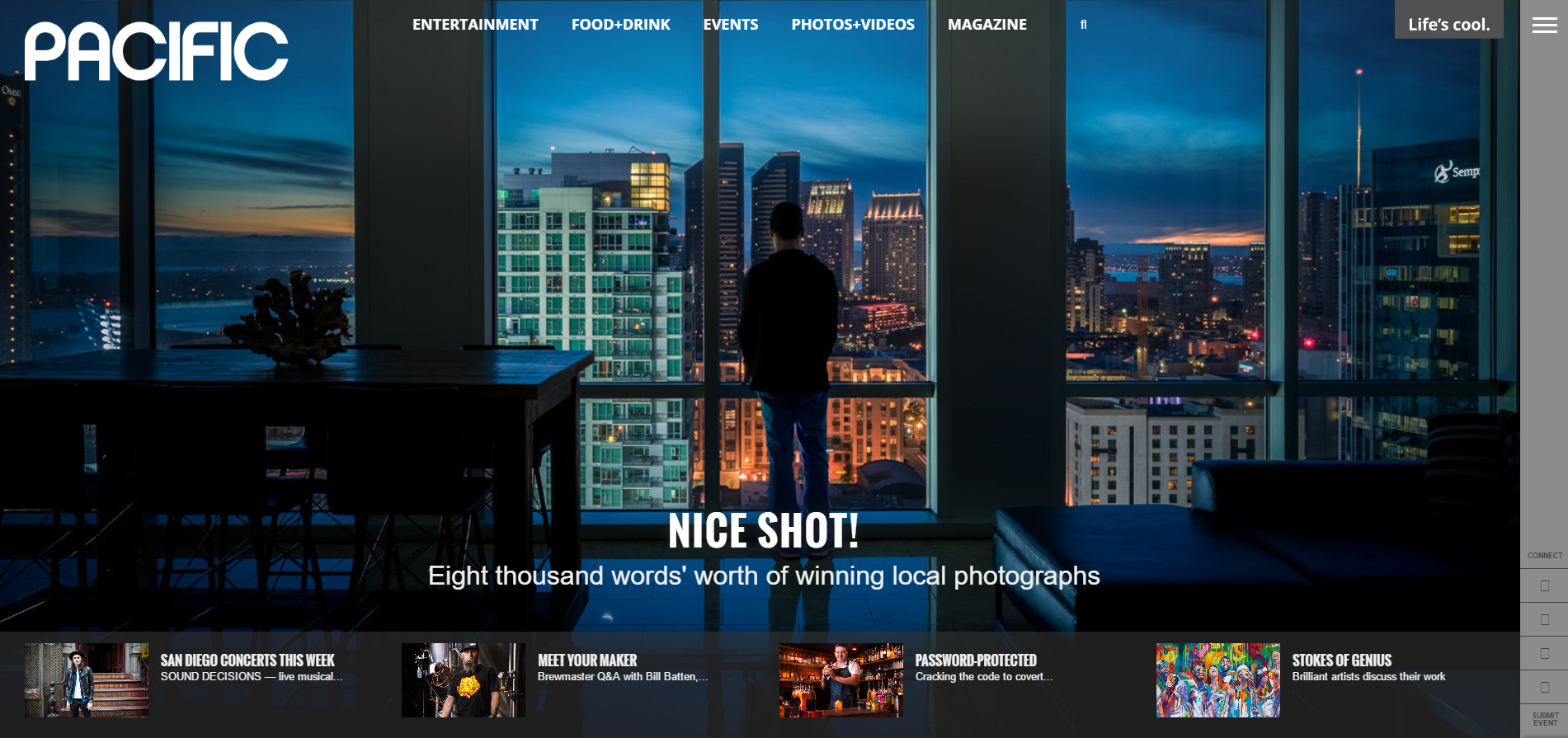The image size is (1568, 738).
Task: Click 'SOUND DECISIONS — live musical...' text
Action: (251, 677)
